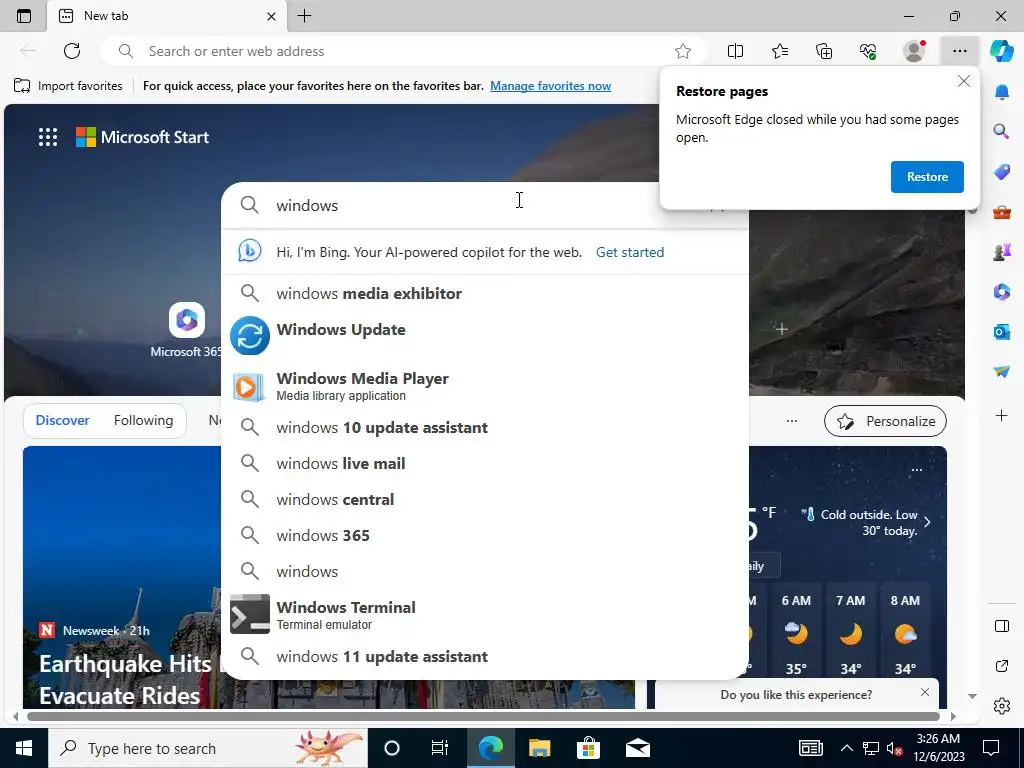Select the plain windows suggestion

tap(485, 571)
